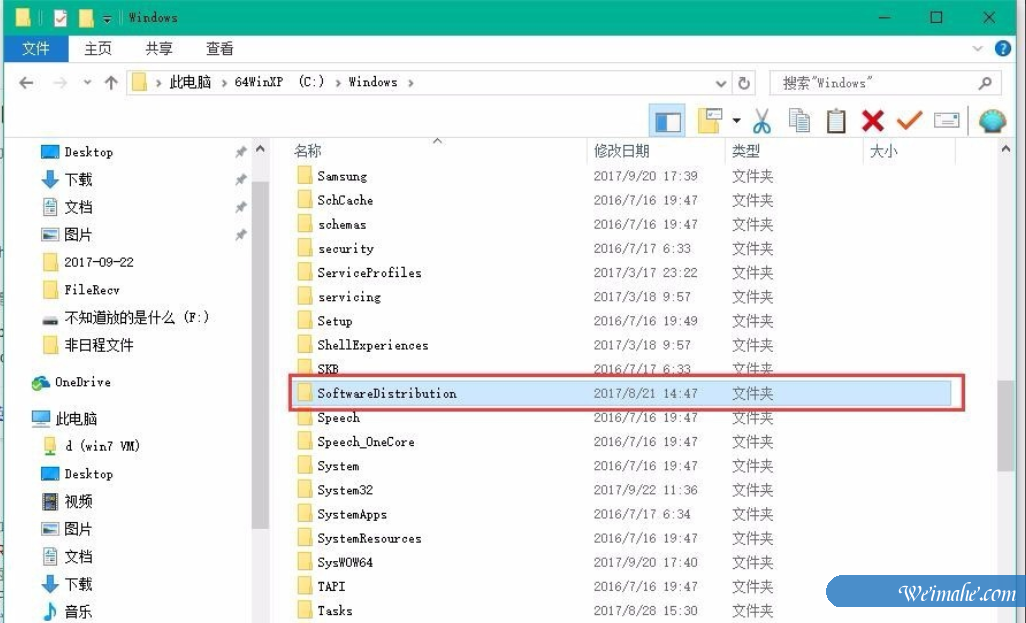The width and height of the screenshot is (1026, 623).
Task: Click the Paste clipboard icon
Action: [x=835, y=120]
